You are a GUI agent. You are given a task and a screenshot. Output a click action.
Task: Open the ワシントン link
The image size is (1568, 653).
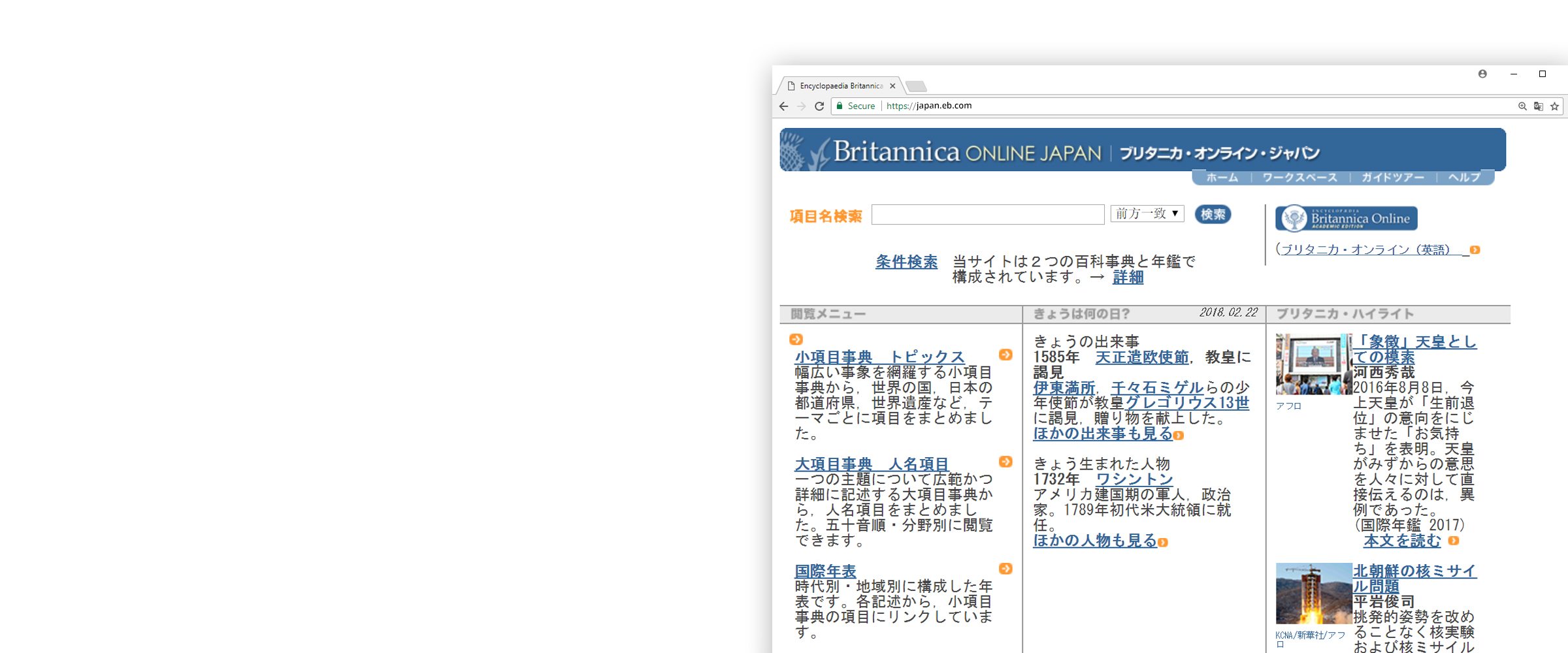pyautogui.click(x=1134, y=479)
